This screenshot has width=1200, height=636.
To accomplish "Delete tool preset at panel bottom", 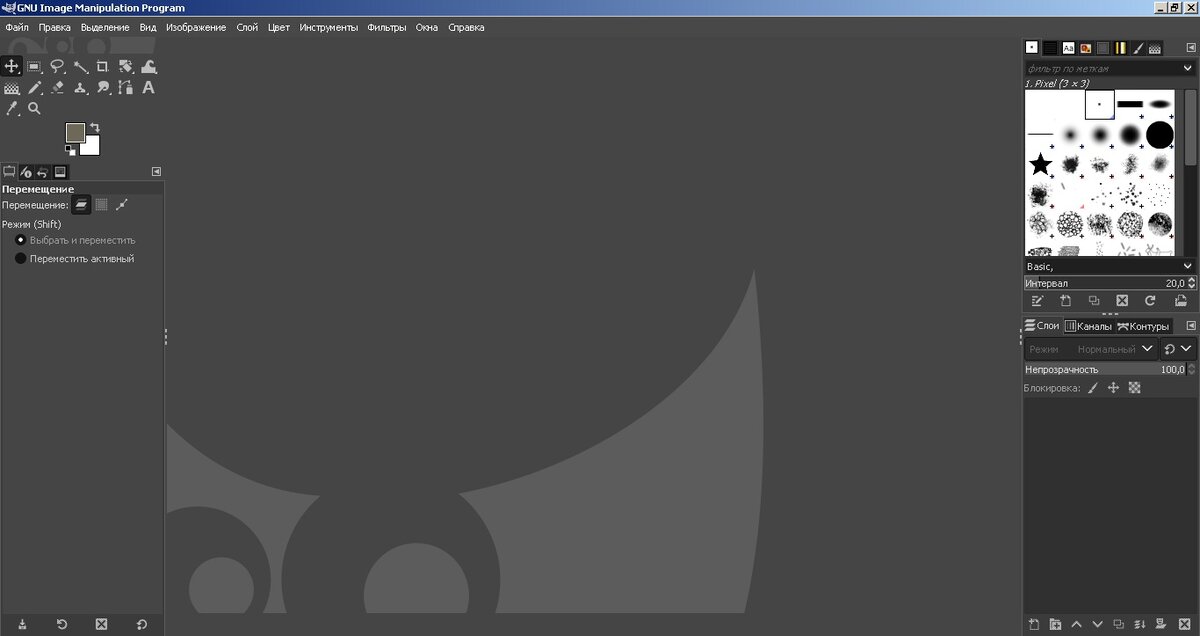I will pyautogui.click(x=101, y=624).
